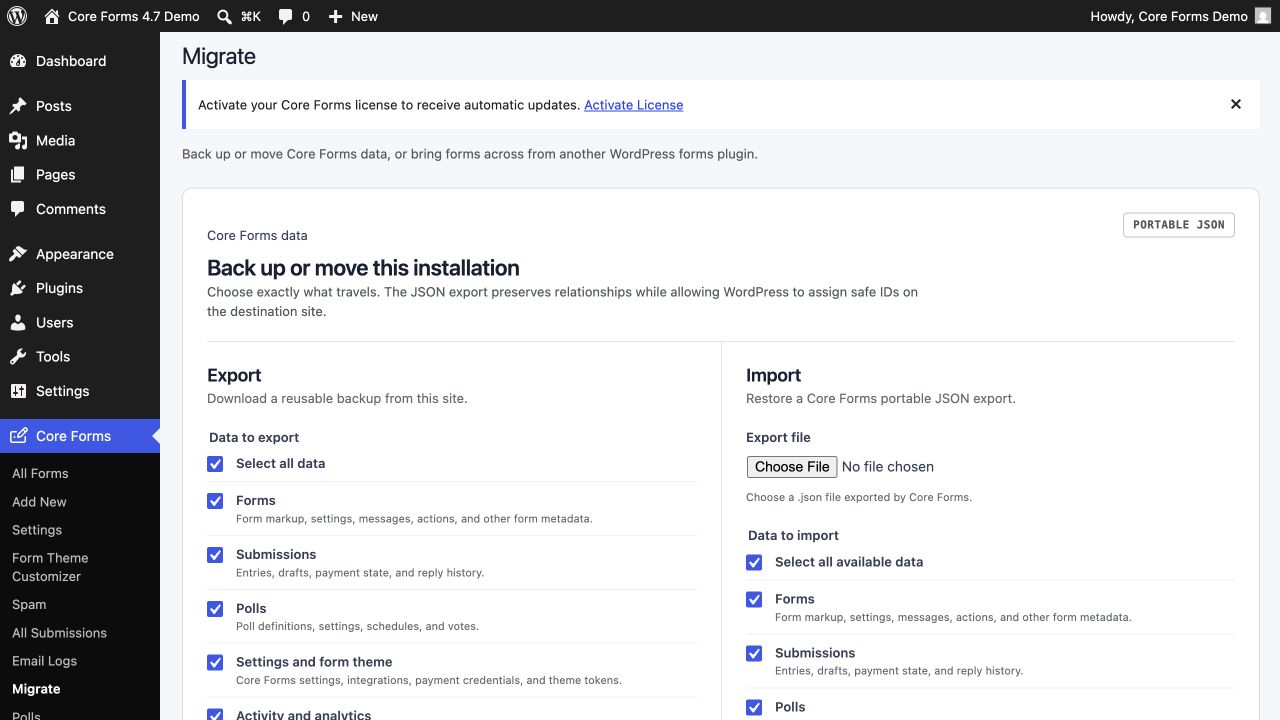Click the "Data to import" label
This screenshot has width=1280, height=720.
coord(793,536)
